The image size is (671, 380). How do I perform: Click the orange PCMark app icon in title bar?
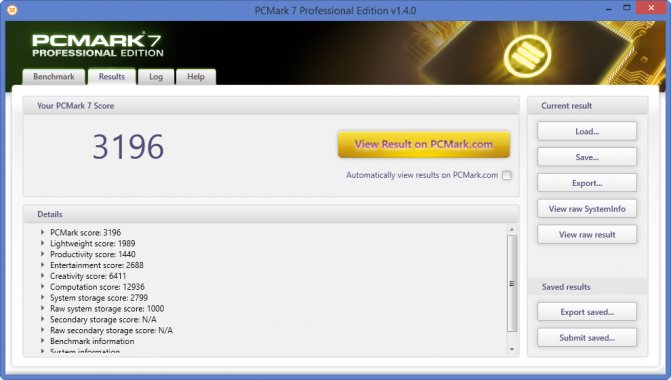coord(12,10)
